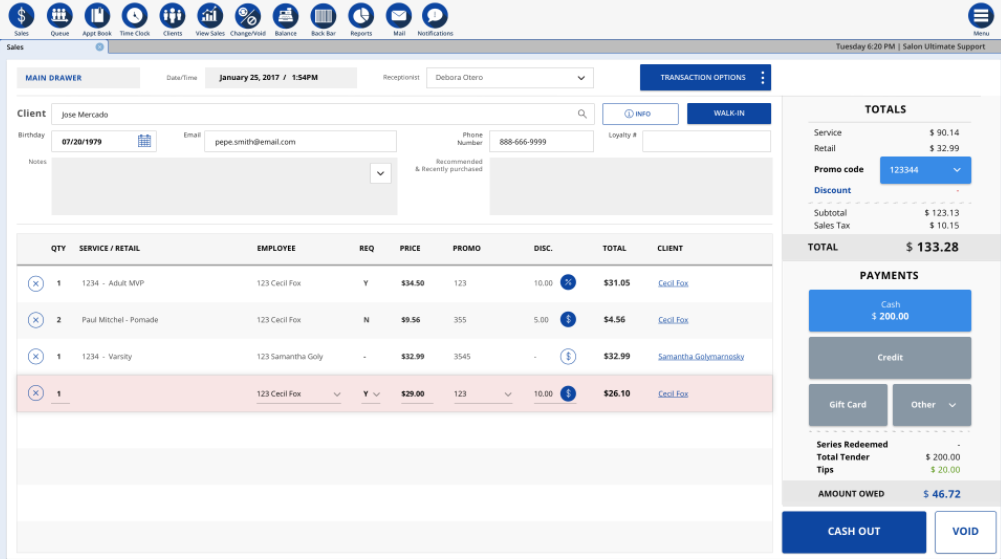Viewport: 1001px width, 559px height.
Task: Open Cecil Fox link in Pomade row
Action: (673, 320)
